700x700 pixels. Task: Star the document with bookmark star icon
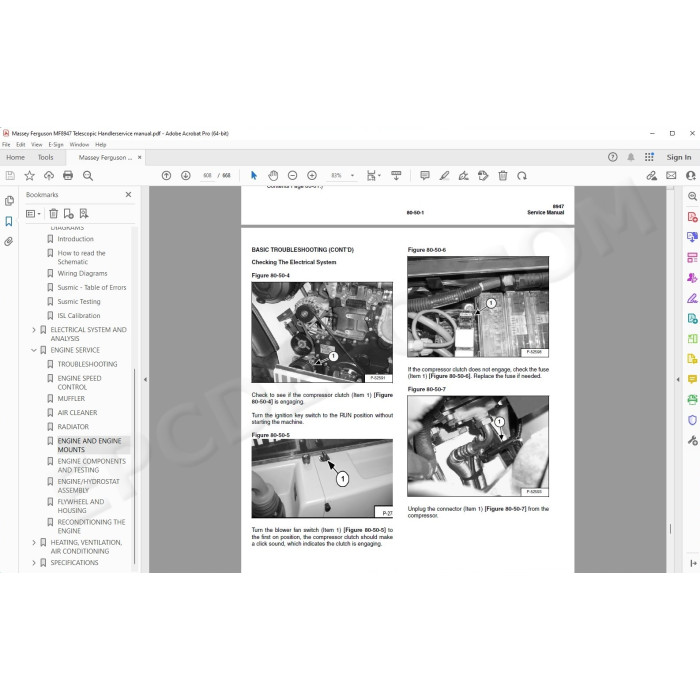[29, 175]
